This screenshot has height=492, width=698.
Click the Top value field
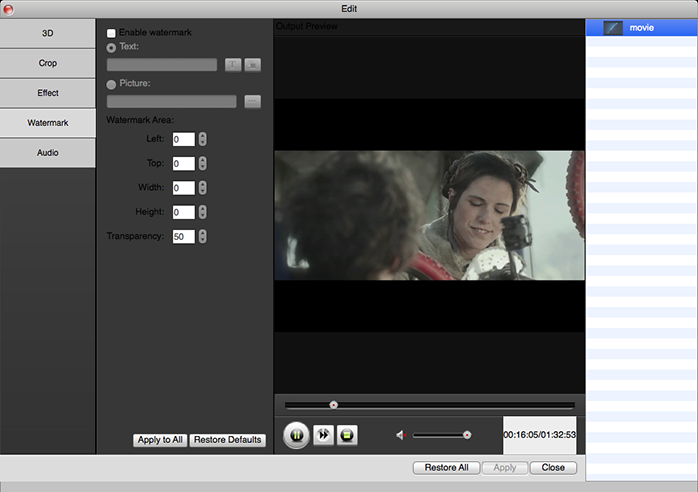point(184,163)
